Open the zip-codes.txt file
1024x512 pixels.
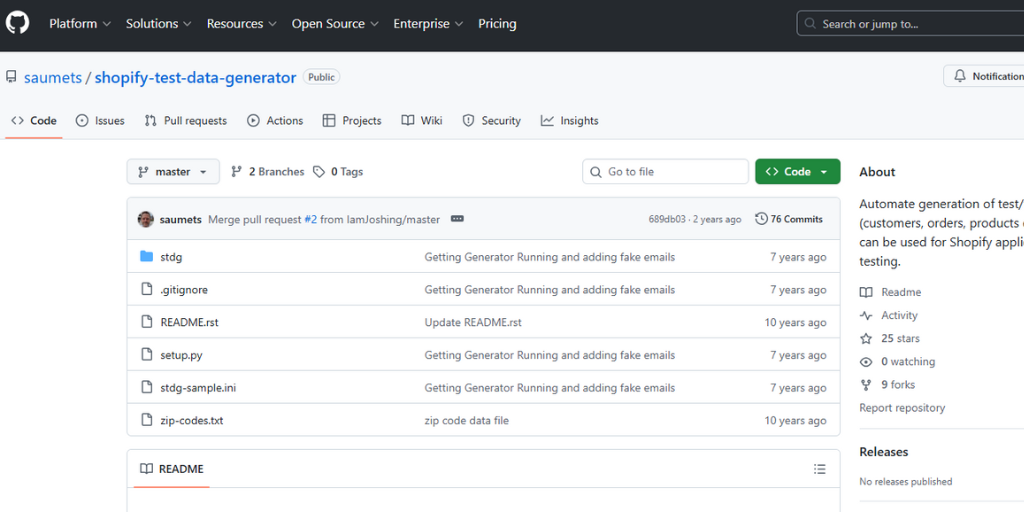pos(192,421)
